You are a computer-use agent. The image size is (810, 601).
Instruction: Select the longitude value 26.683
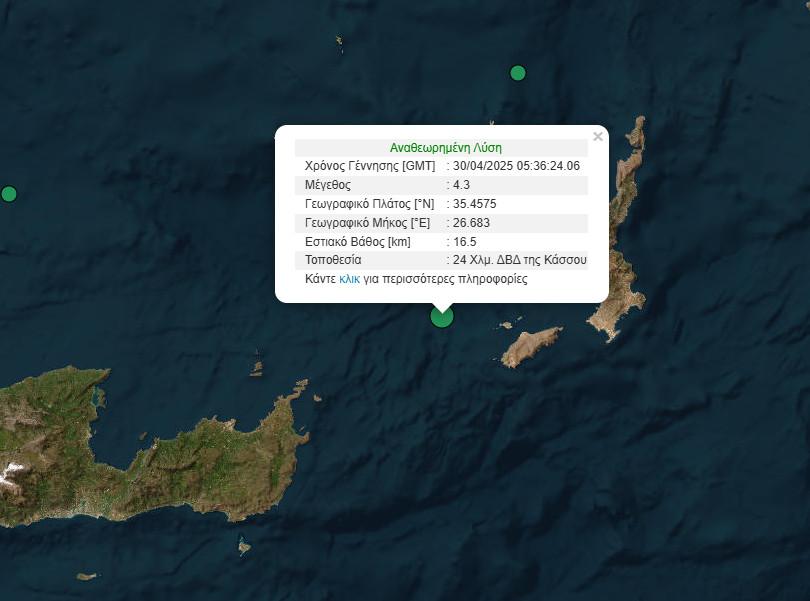click(x=471, y=222)
